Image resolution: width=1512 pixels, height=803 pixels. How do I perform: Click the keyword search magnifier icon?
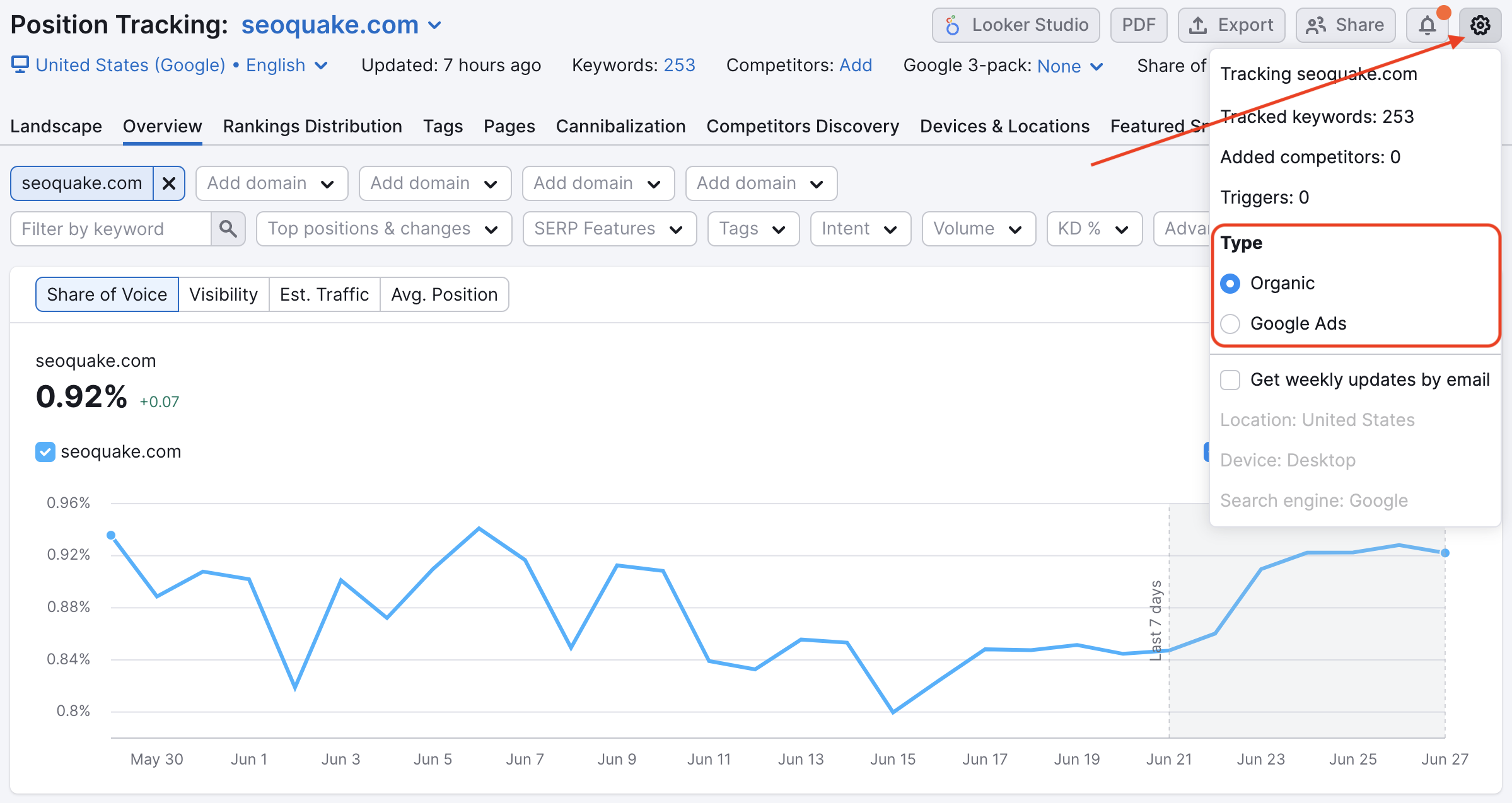[228, 229]
